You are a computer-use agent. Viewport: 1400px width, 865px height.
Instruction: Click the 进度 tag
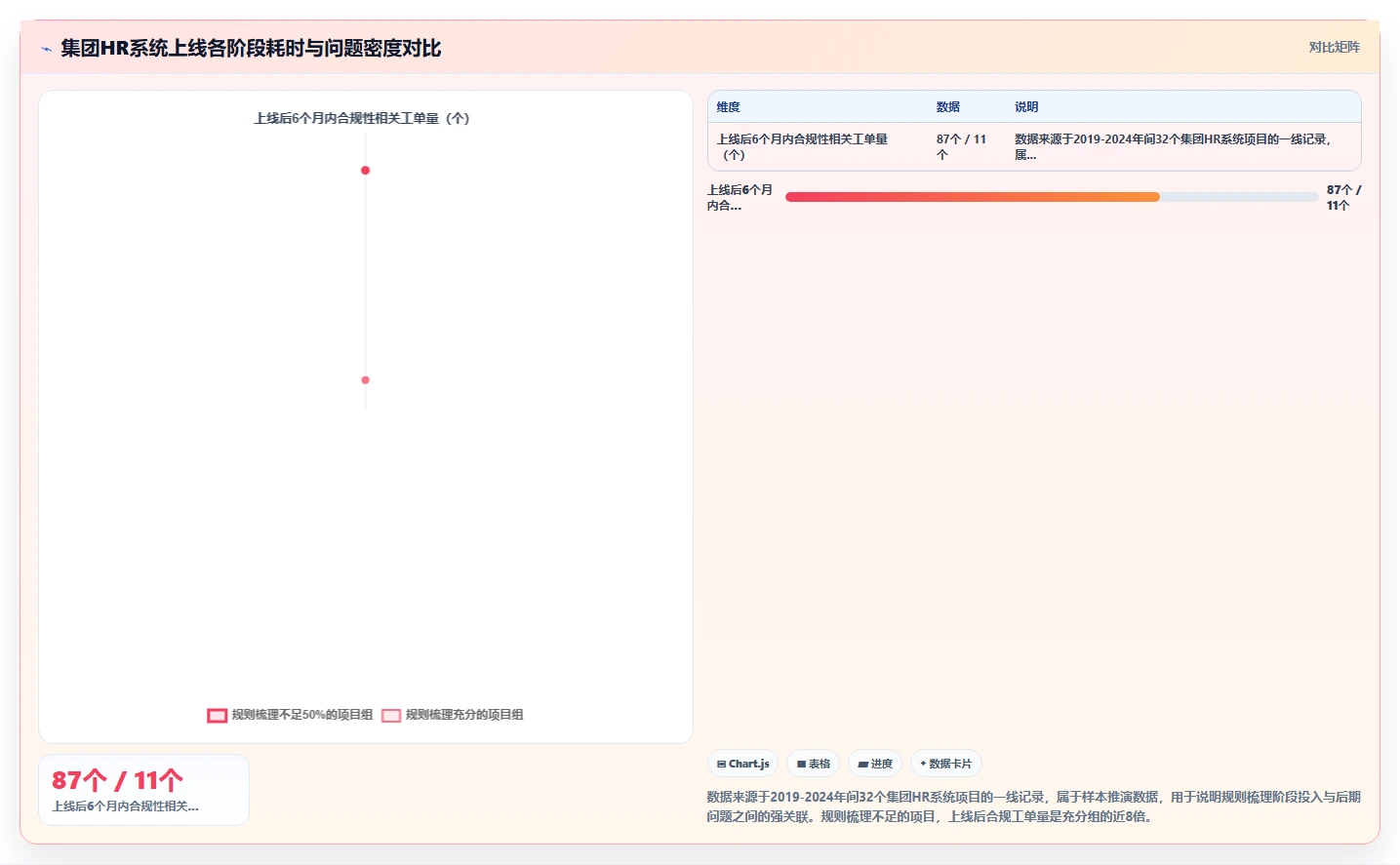tap(875, 764)
